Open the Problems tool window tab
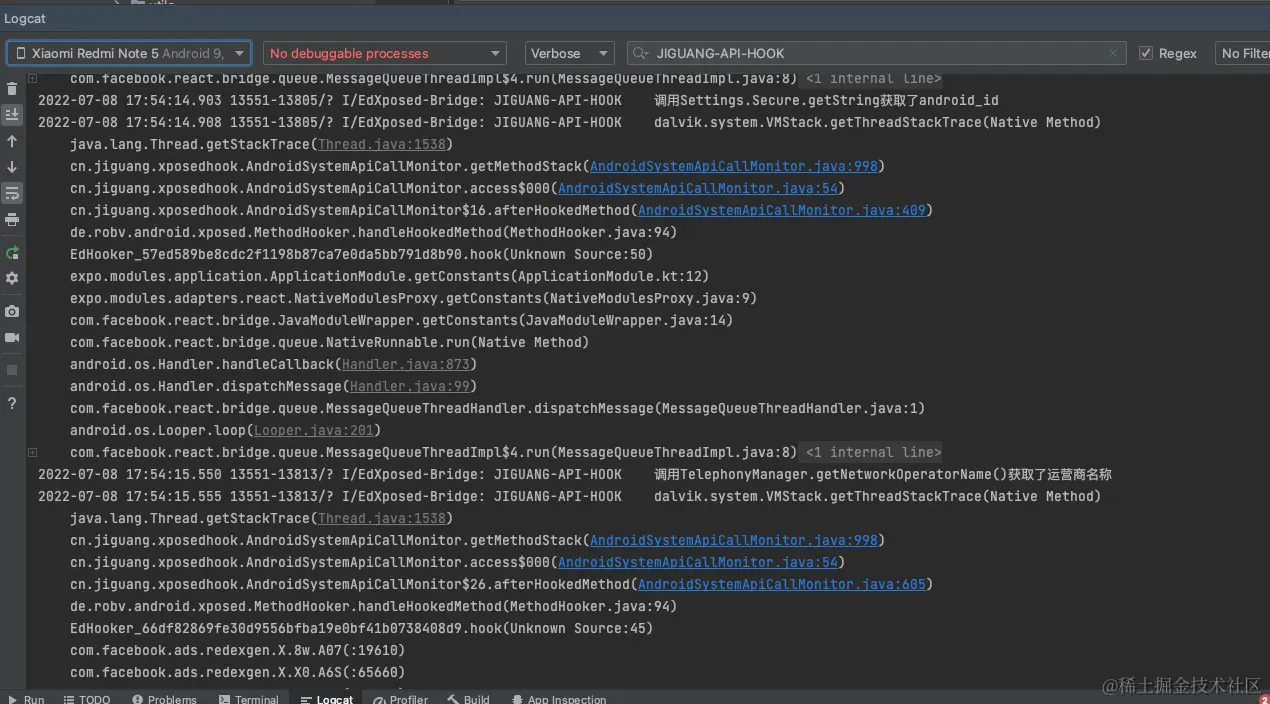The width and height of the screenshot is (1270, 704). tap(164, 699)
